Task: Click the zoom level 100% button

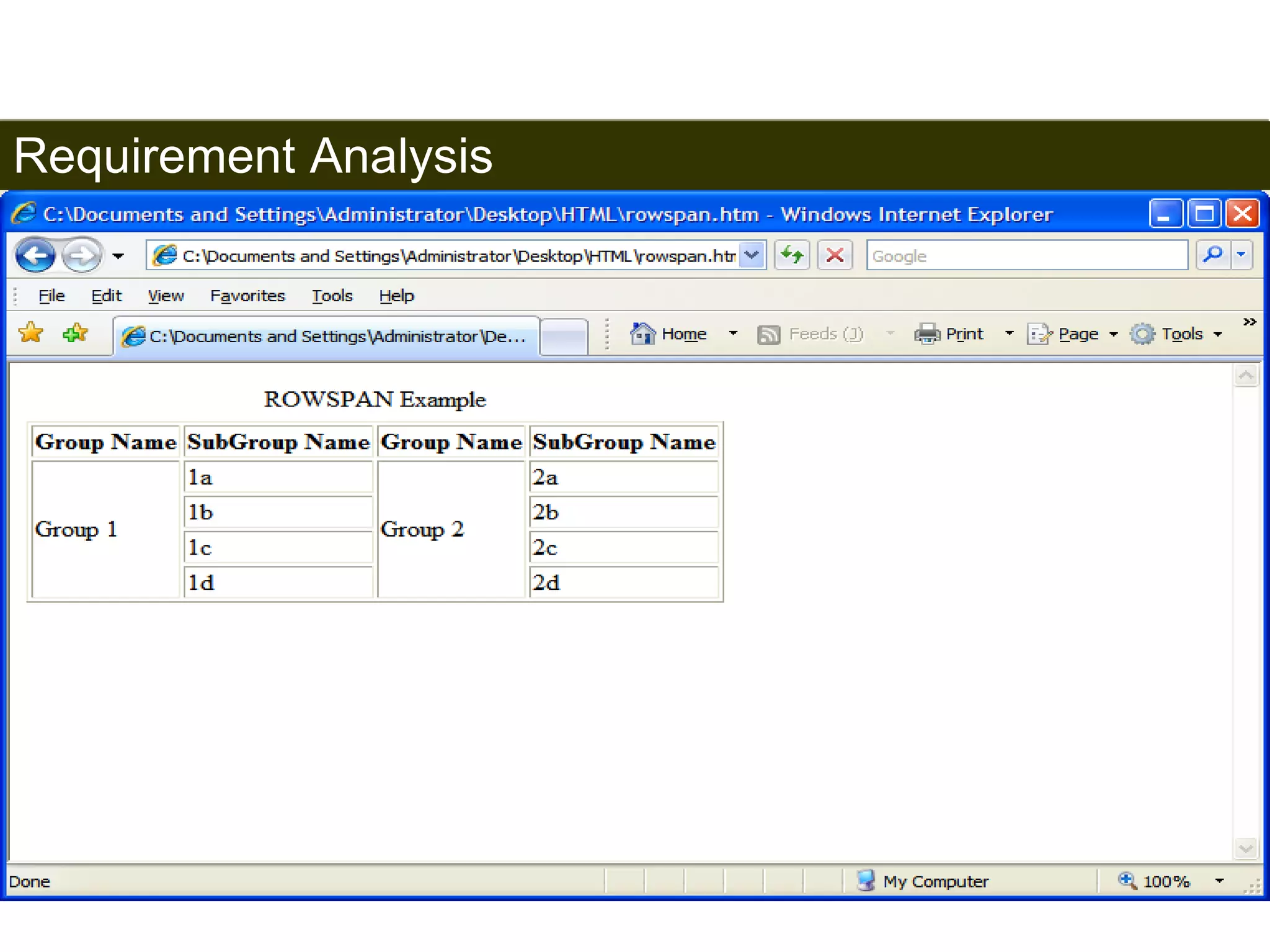Action: tap(1155, 881)
